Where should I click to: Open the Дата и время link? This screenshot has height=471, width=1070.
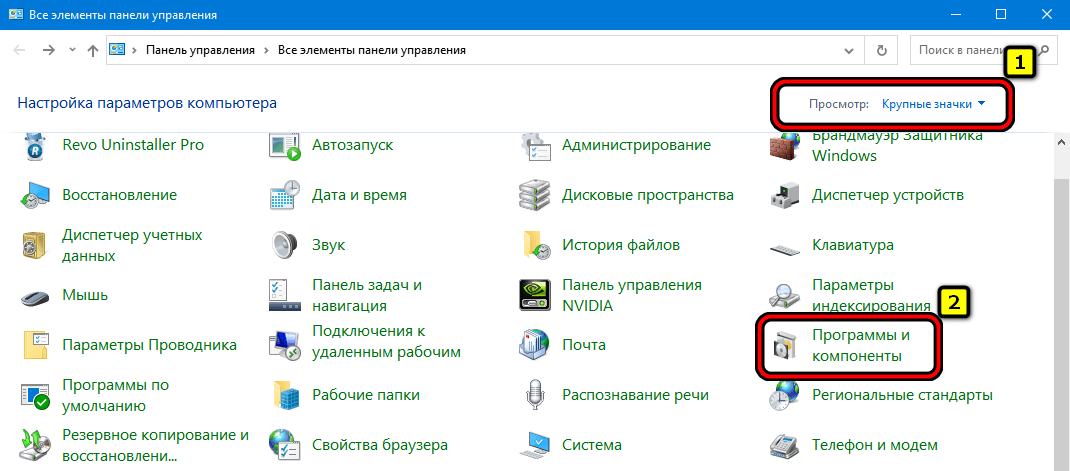[x=359, y=195]
